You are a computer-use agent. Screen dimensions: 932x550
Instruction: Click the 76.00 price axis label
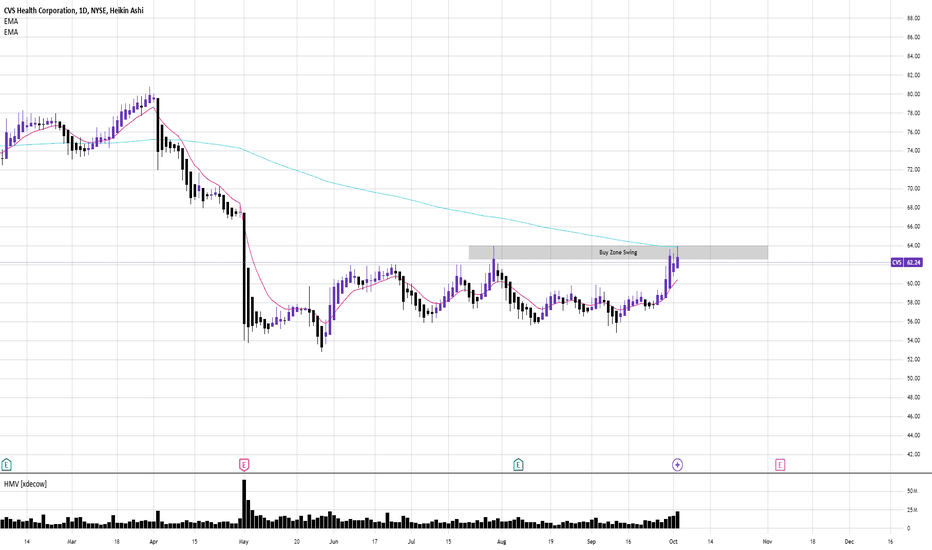click(x=913, y=132)
